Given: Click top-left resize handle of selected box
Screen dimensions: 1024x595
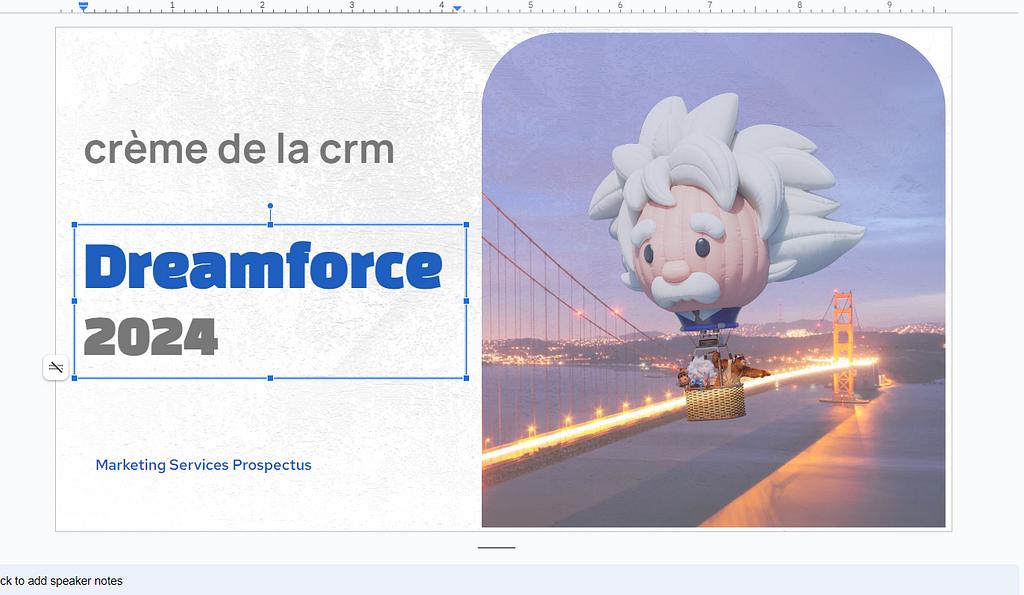Looking at the screenshot, I should tap(75, 225).
